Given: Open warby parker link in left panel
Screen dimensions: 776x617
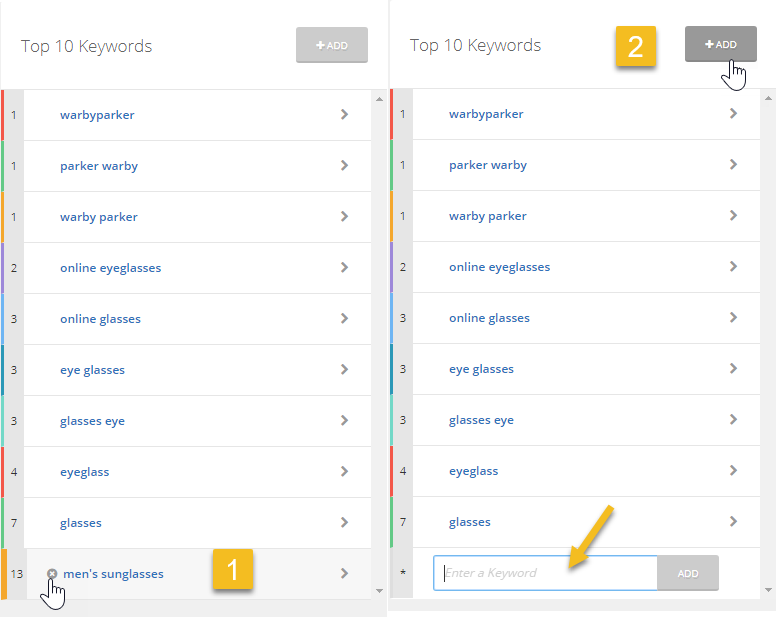Looking at the screenshot, I should tap(99, 217).
